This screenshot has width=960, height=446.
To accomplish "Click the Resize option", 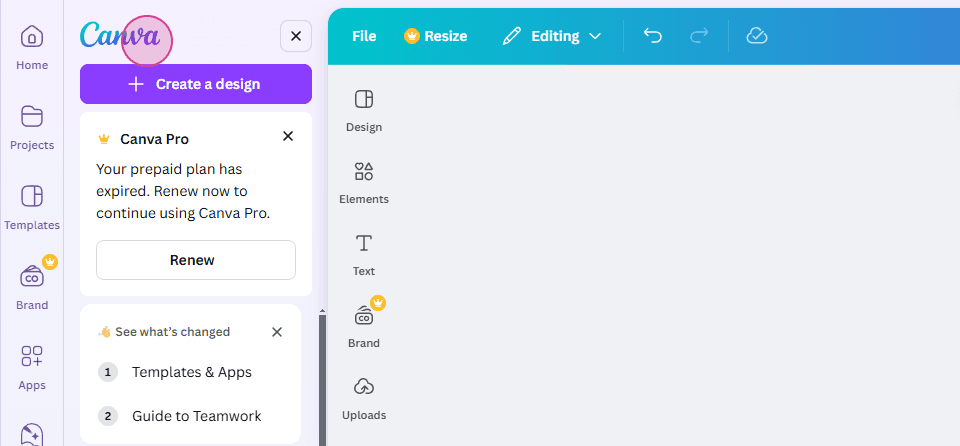I will (436, 36).
